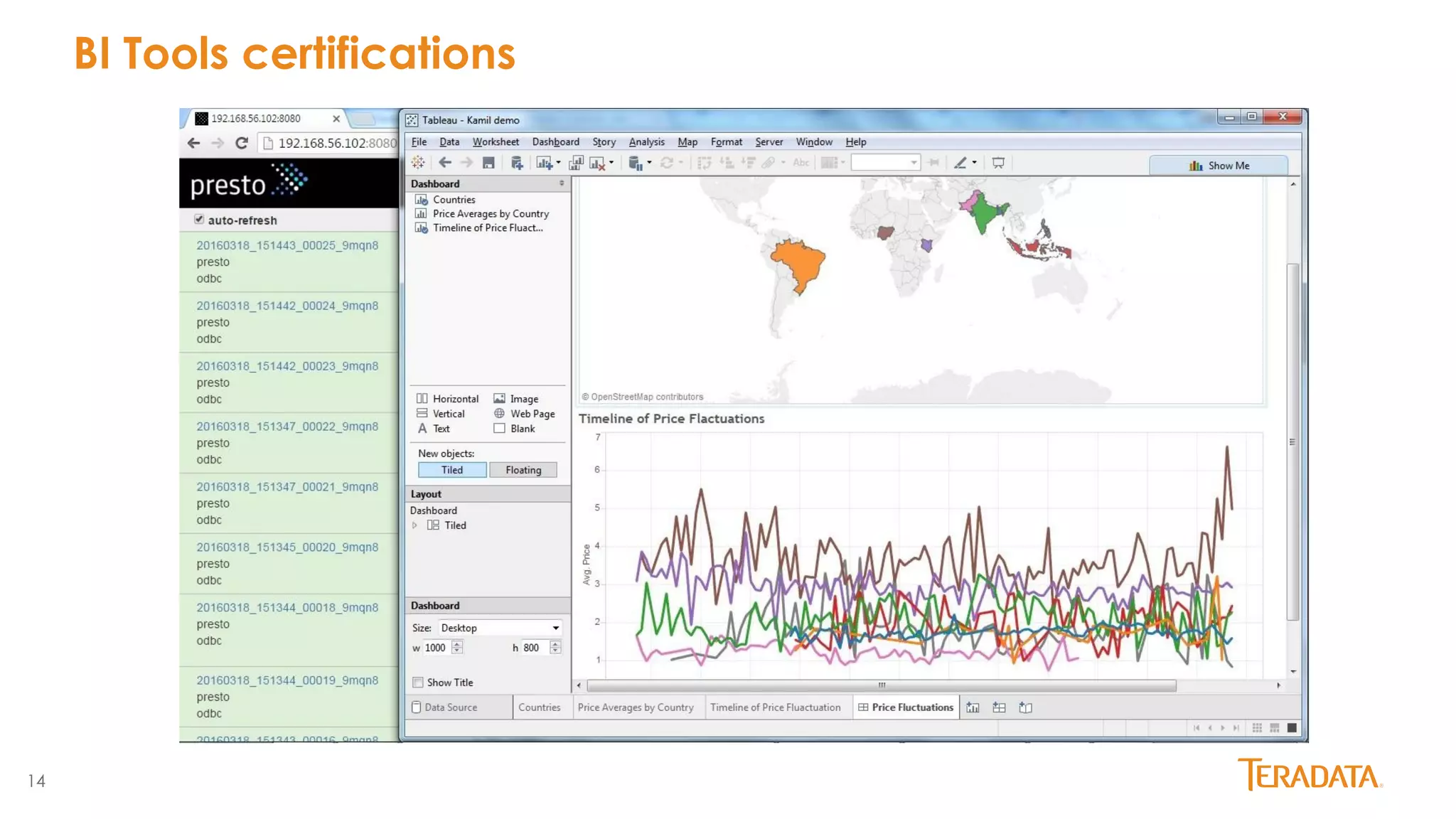Click the Save toolbar icon

[x=488, y=163]
